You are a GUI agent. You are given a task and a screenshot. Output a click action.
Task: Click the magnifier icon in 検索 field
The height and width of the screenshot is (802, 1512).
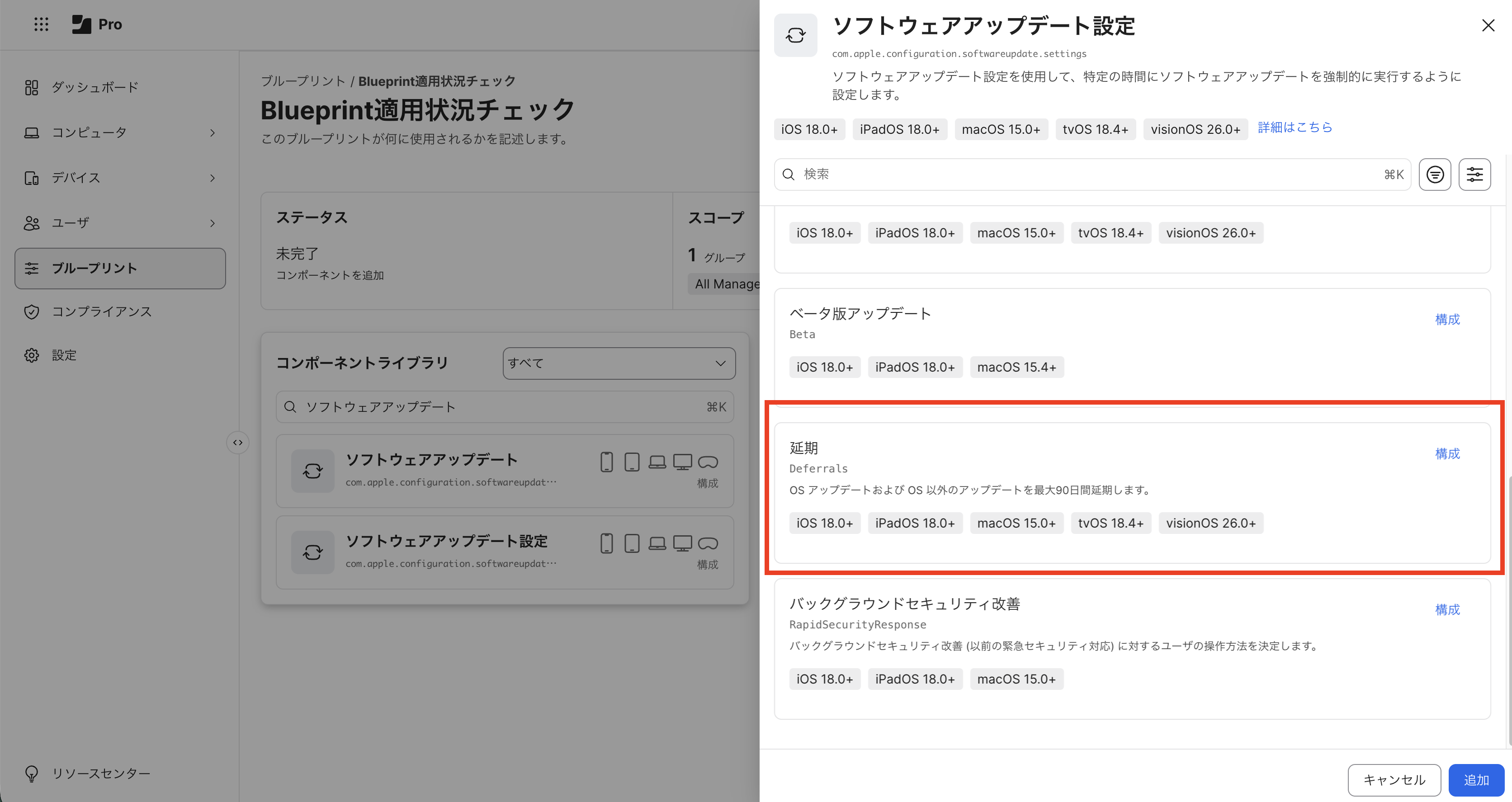point(788,174)
